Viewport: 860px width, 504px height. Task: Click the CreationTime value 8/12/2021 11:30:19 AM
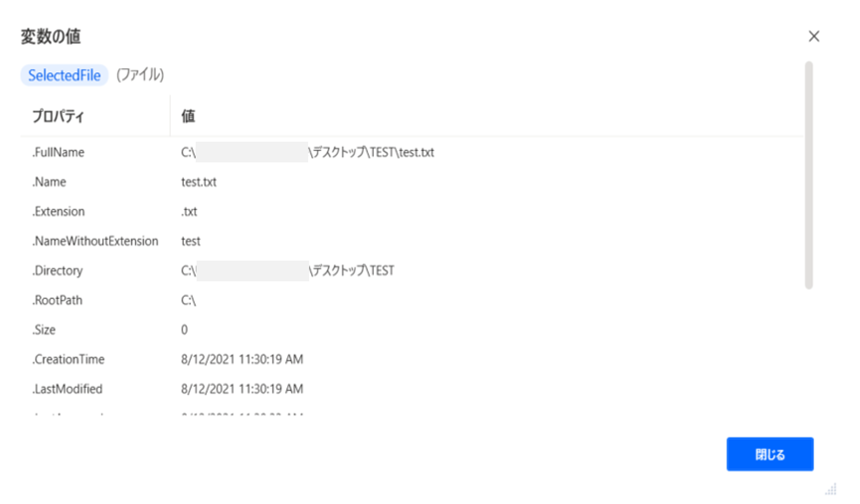tap(242, 360)
